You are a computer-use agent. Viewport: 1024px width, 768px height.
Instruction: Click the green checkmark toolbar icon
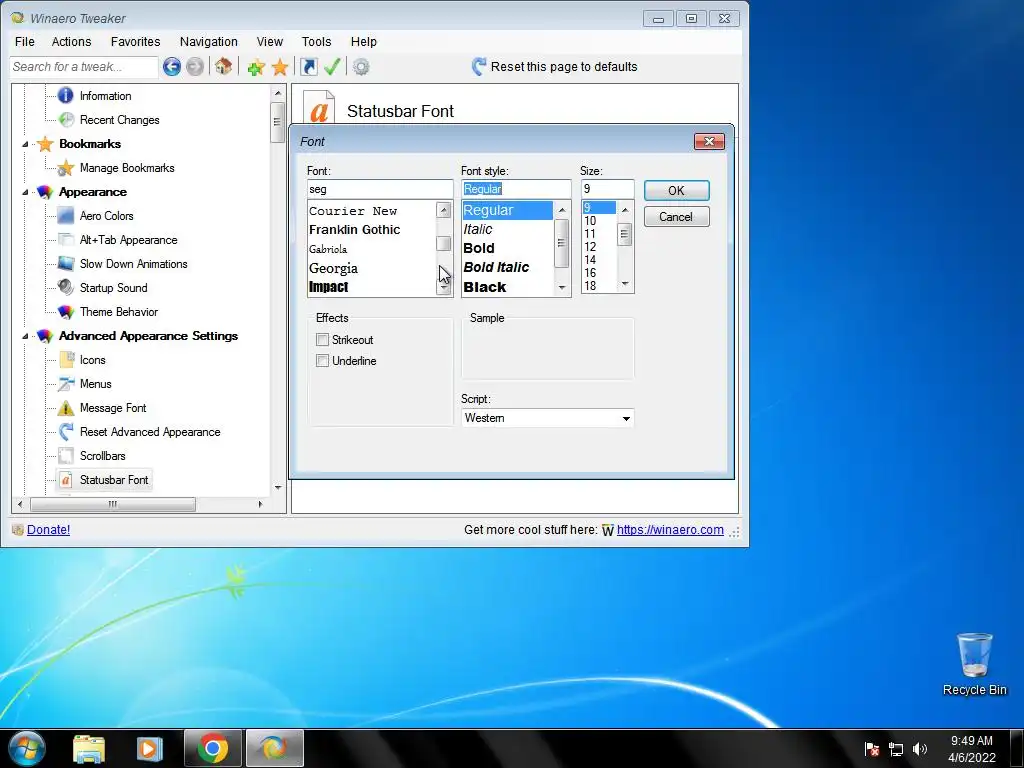pyautogui.click(x=332, y=66)
